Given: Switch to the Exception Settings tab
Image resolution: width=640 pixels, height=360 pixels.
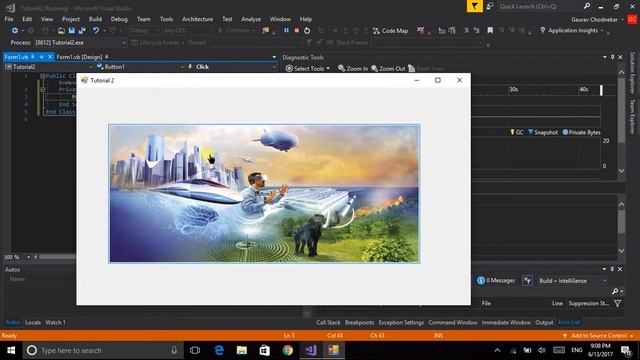Looking at the screenshot, I should tap(401, 322).
